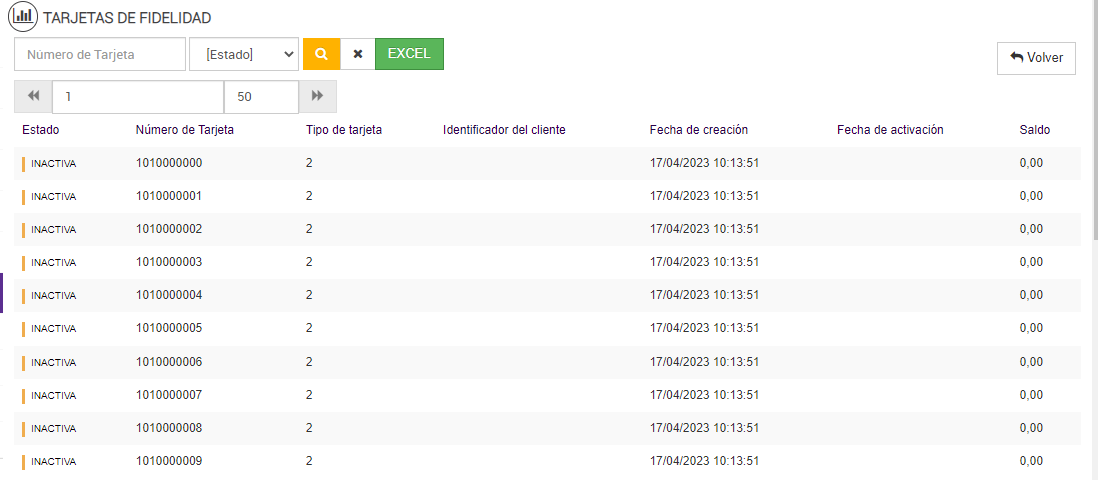Sort by Número de Tarjeta column header
The height and width of the screenshot is (480, 1098).
(x=184, y=130)
